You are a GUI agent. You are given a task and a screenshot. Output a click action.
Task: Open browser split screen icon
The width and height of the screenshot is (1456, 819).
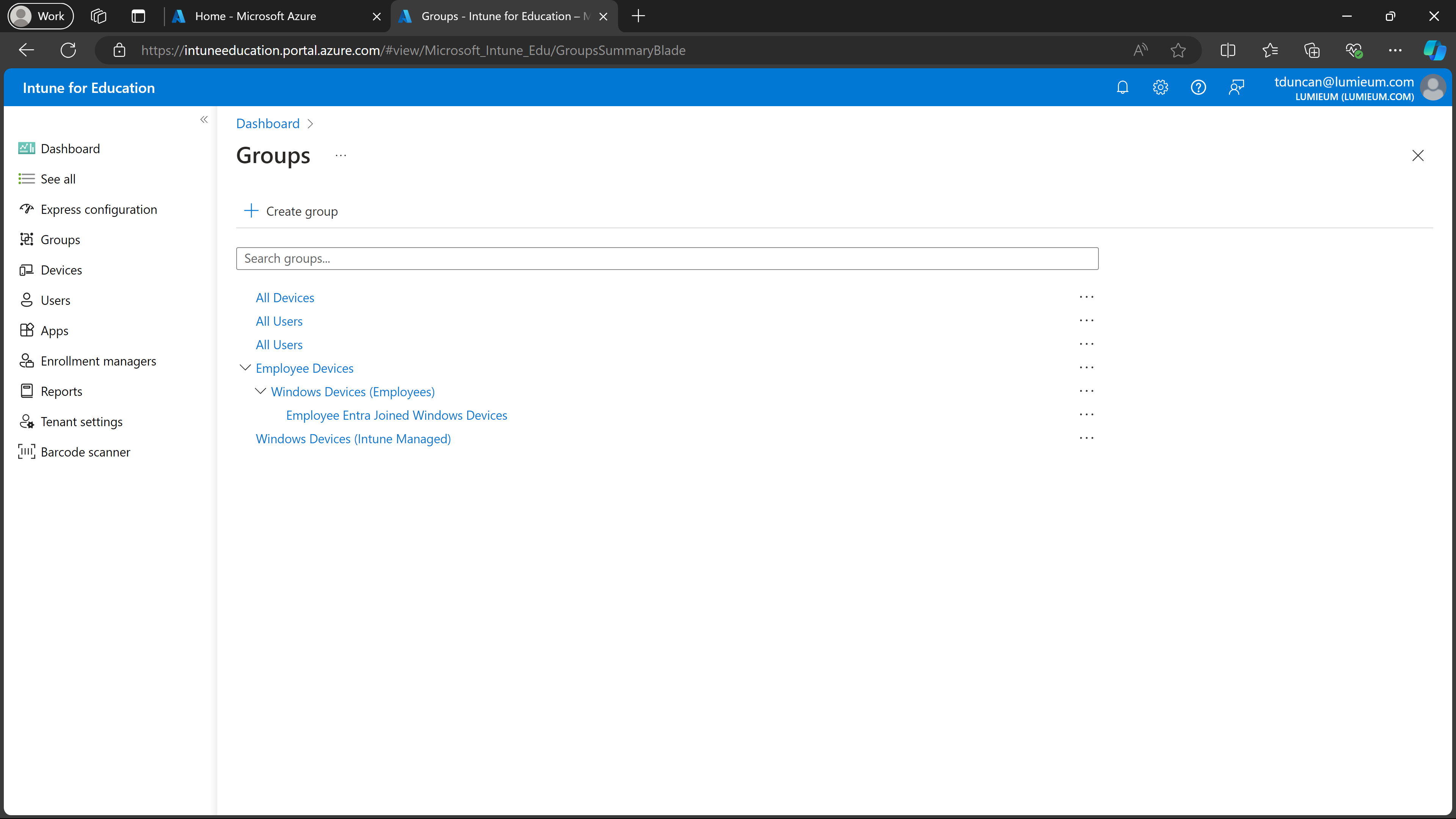coord(1228,50)
